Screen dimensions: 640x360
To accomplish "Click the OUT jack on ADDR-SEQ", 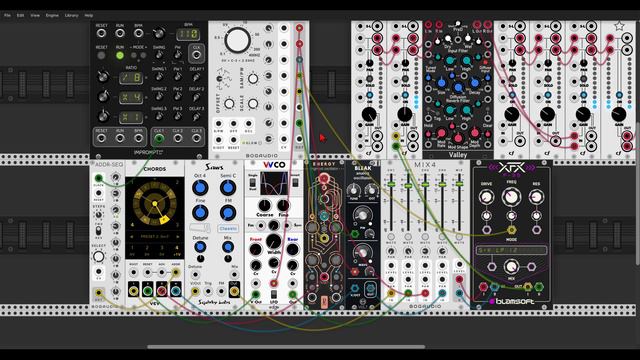I will click(x=98, y=292).
